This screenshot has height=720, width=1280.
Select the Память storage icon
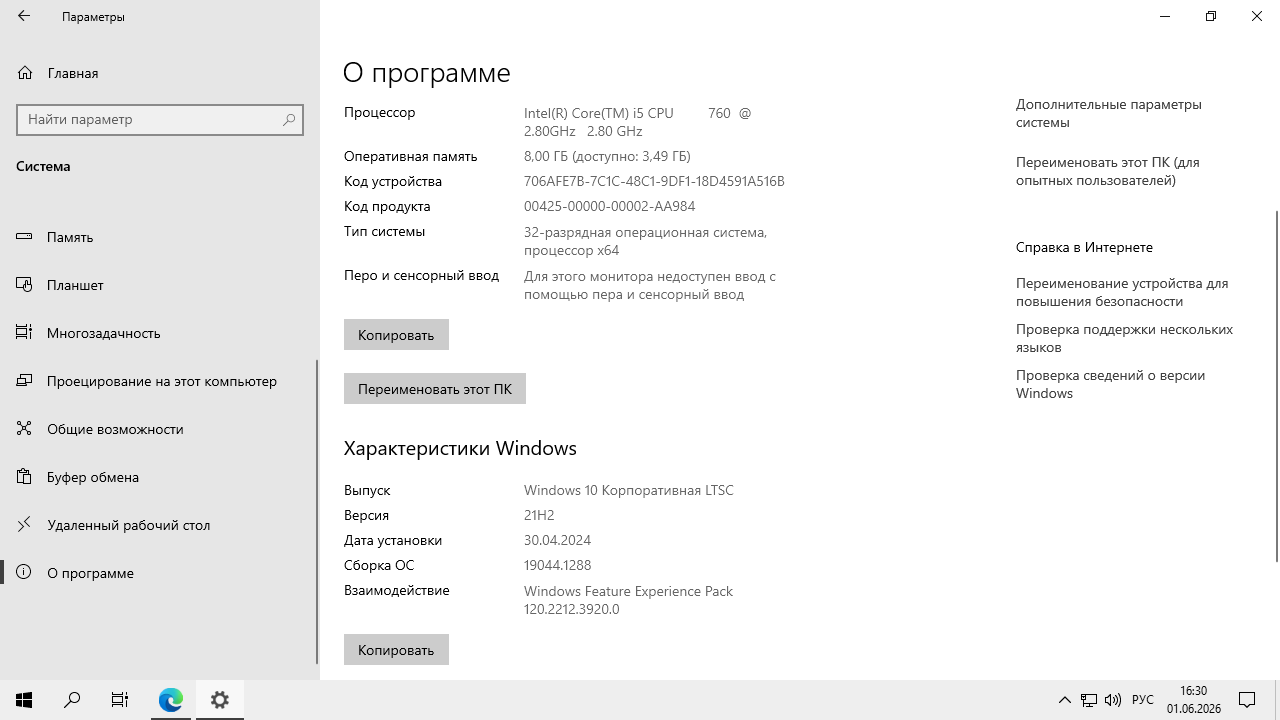[25, 237]
